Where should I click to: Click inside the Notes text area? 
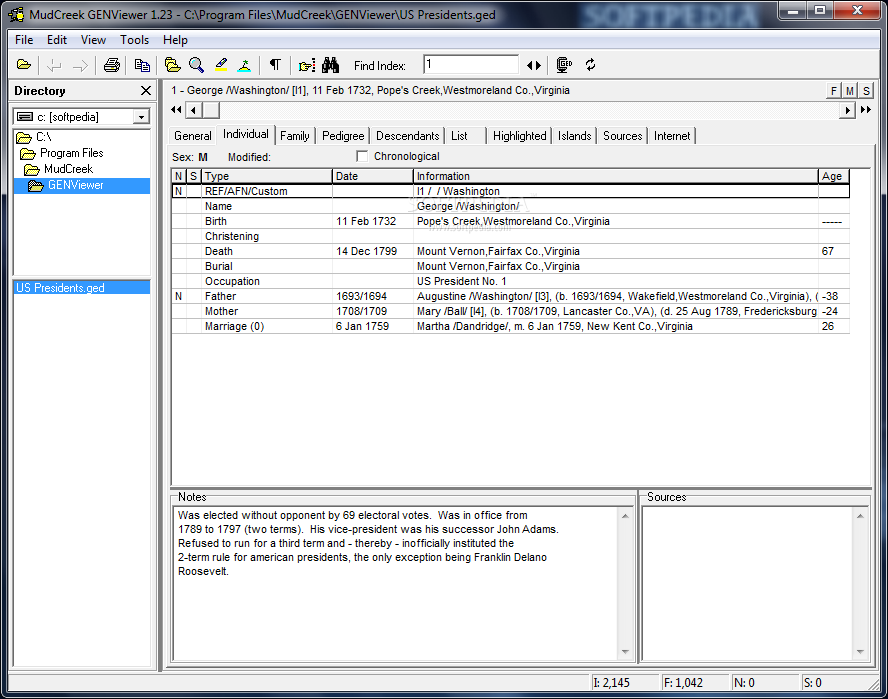tap(395, 583)
